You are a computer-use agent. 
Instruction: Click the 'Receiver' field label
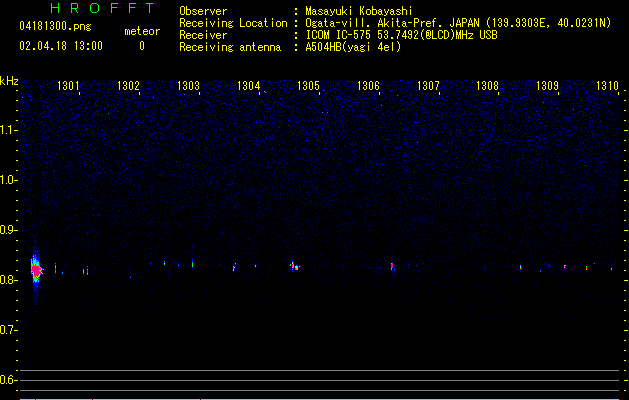(x=203, y=35)
